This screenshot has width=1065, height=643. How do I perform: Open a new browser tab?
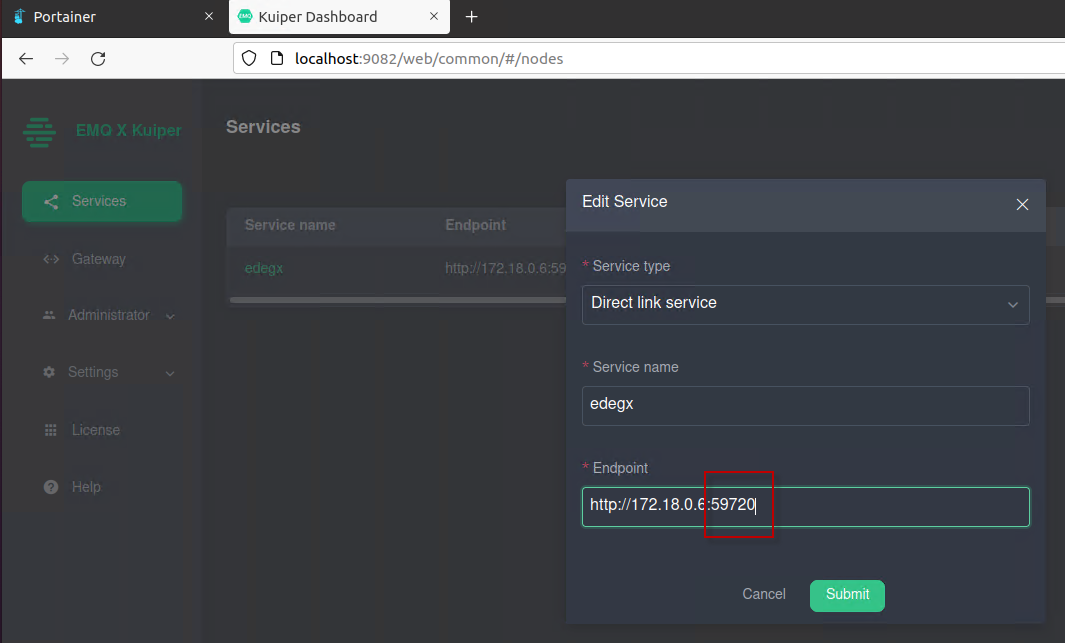click(x=471, y=17)
